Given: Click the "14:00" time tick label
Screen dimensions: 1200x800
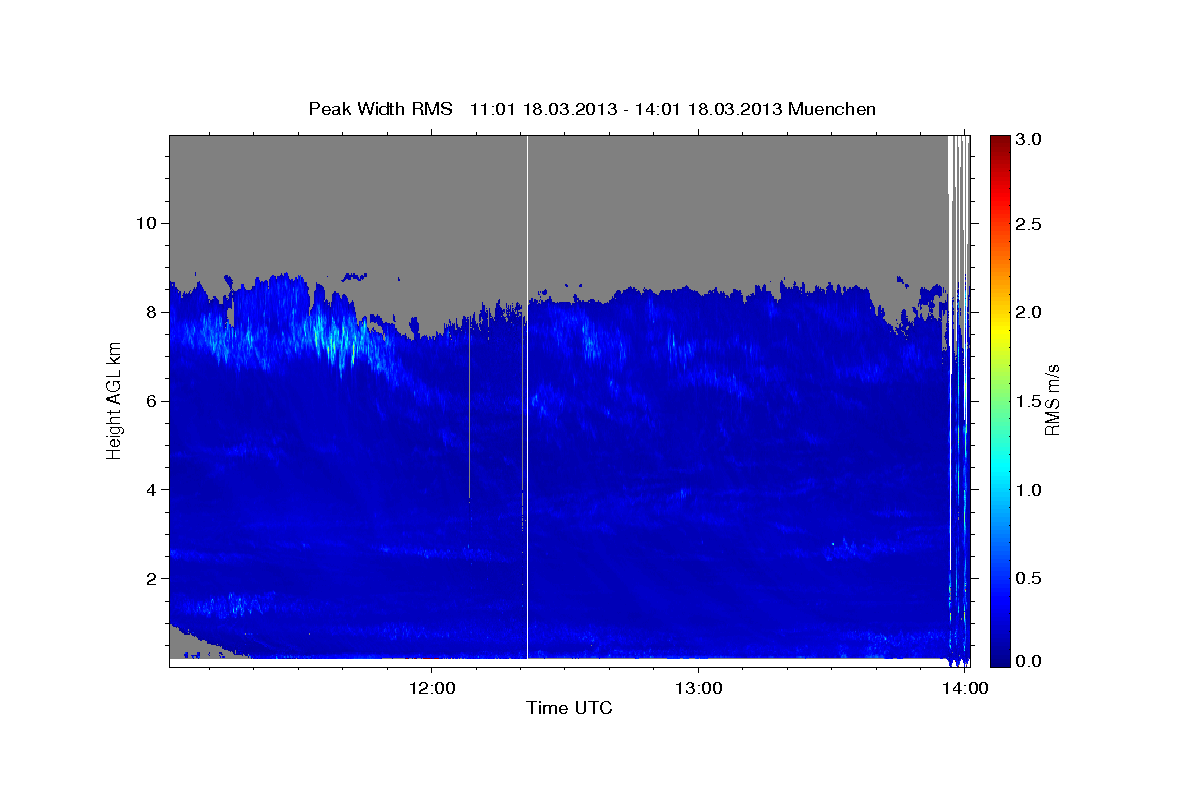Looking at the screenshot, I should [x=966, y=688].
